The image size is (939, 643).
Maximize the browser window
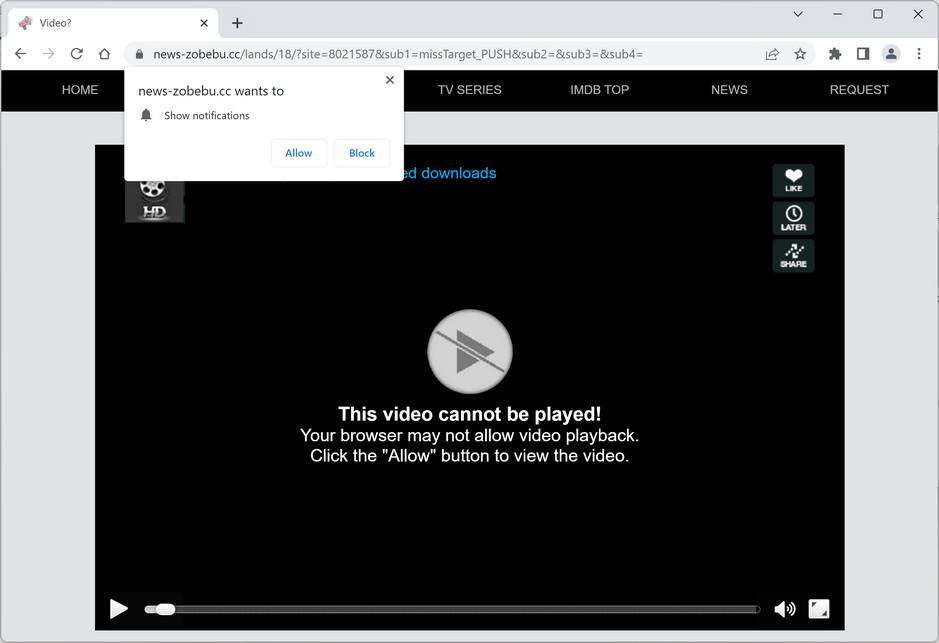coord(878,14)
